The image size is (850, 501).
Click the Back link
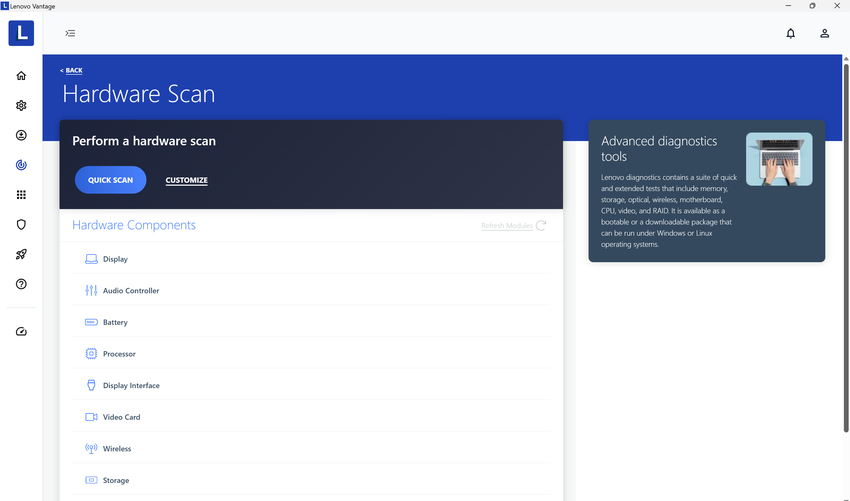point(72,71)
